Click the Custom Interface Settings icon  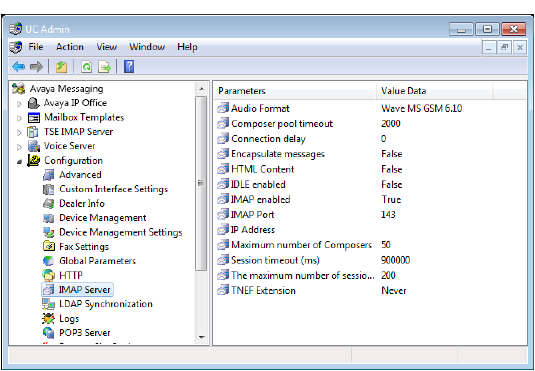pyautogui.click(x=48, y=189)
